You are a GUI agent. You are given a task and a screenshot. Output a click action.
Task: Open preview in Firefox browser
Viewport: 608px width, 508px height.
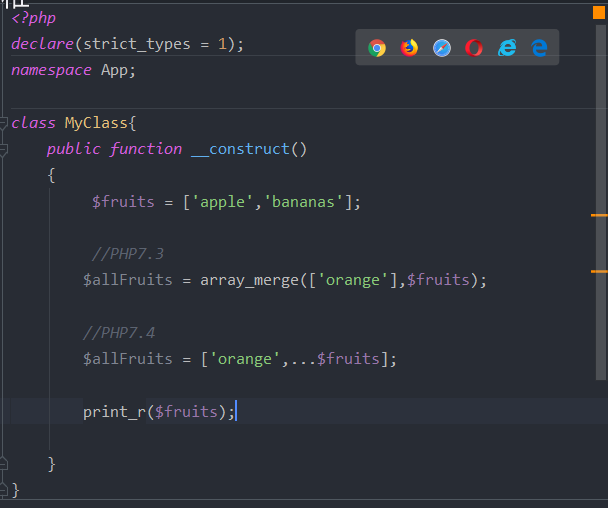[x=409, y=48]
